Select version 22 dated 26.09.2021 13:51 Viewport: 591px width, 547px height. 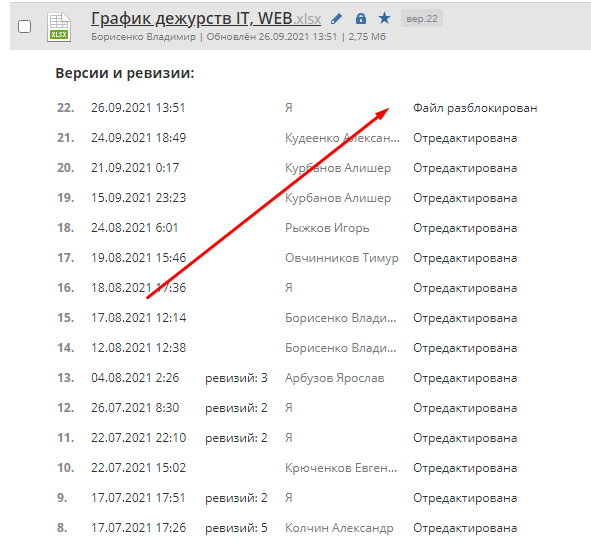point(138,108)
